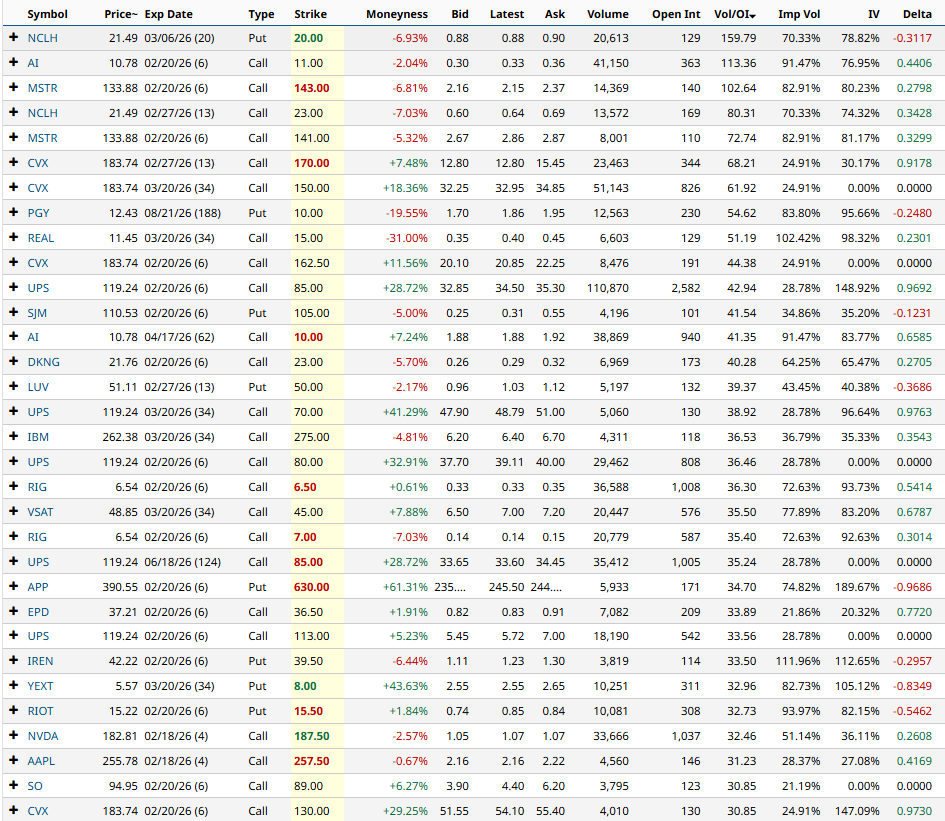945x821 pixels.
Task: Sort by Vol/OI column header
Action: click(735, 14)
